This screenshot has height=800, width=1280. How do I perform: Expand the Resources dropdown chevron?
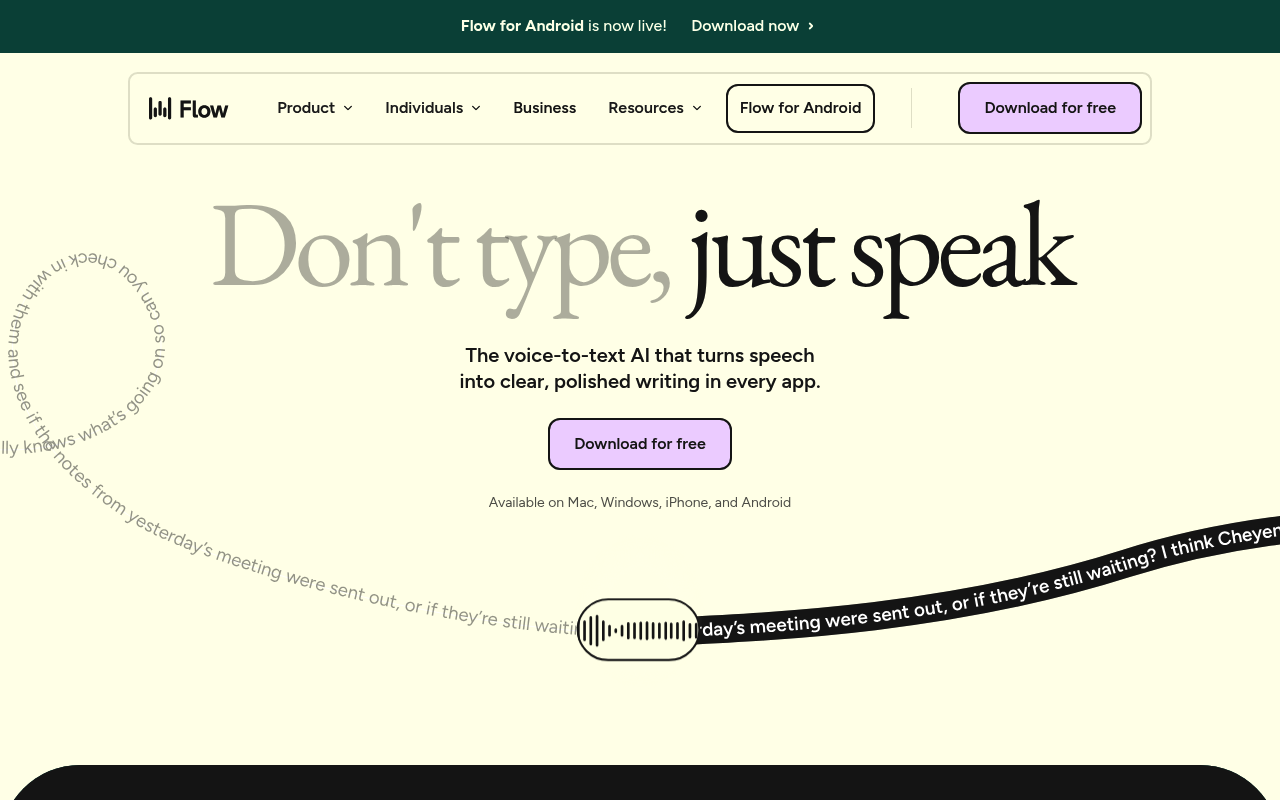697,108
